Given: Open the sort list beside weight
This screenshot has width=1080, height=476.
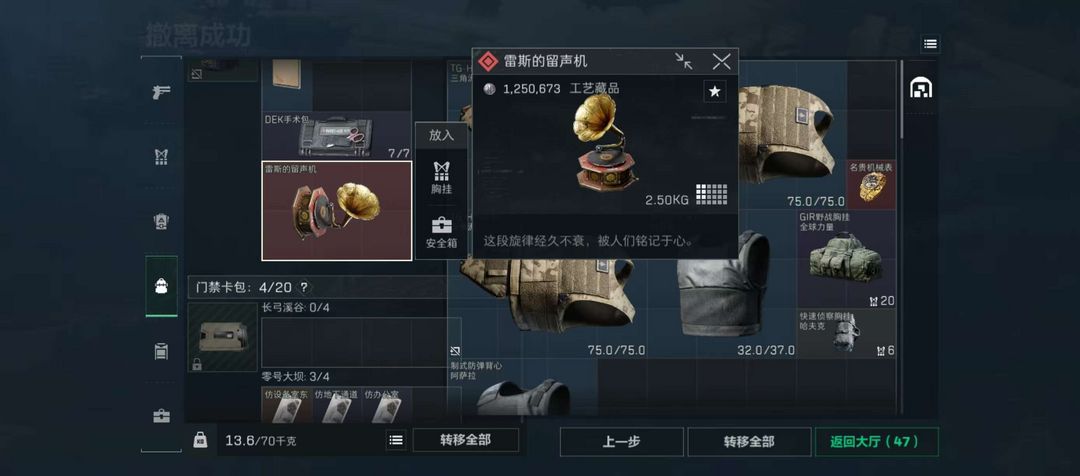Looking at the screenshot, I should click(395, 440).
